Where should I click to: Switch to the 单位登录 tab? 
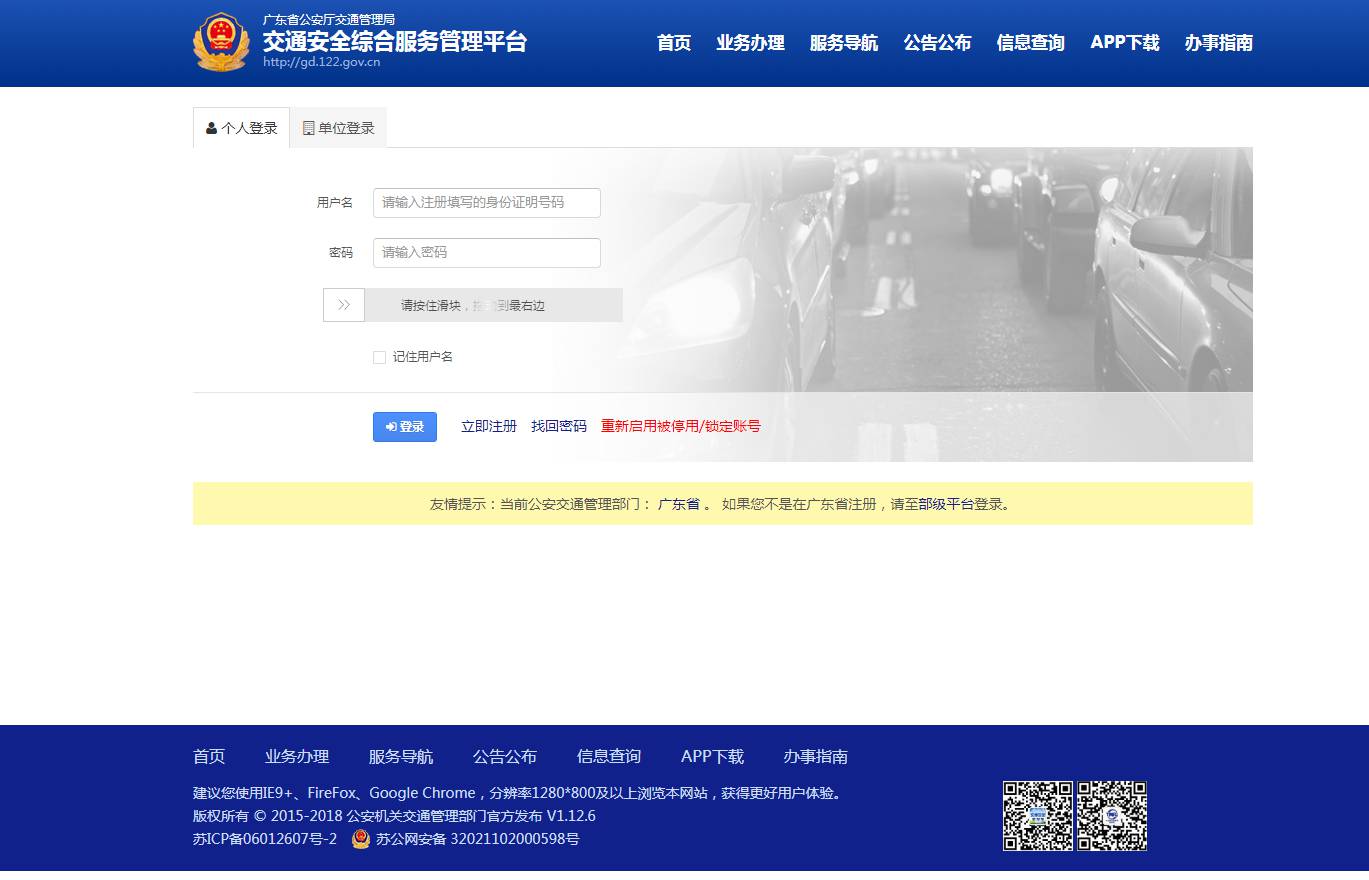click(x=338, y=128)
